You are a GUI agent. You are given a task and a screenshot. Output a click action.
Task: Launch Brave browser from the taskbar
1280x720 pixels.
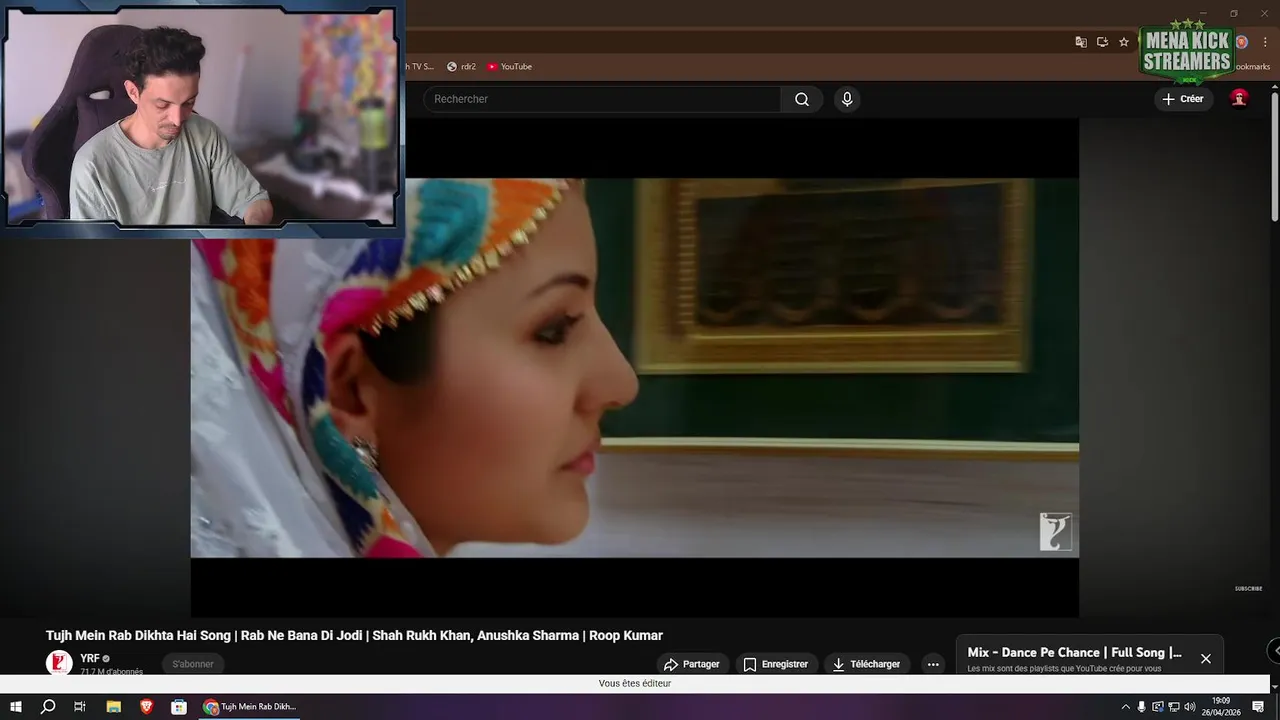147,707
